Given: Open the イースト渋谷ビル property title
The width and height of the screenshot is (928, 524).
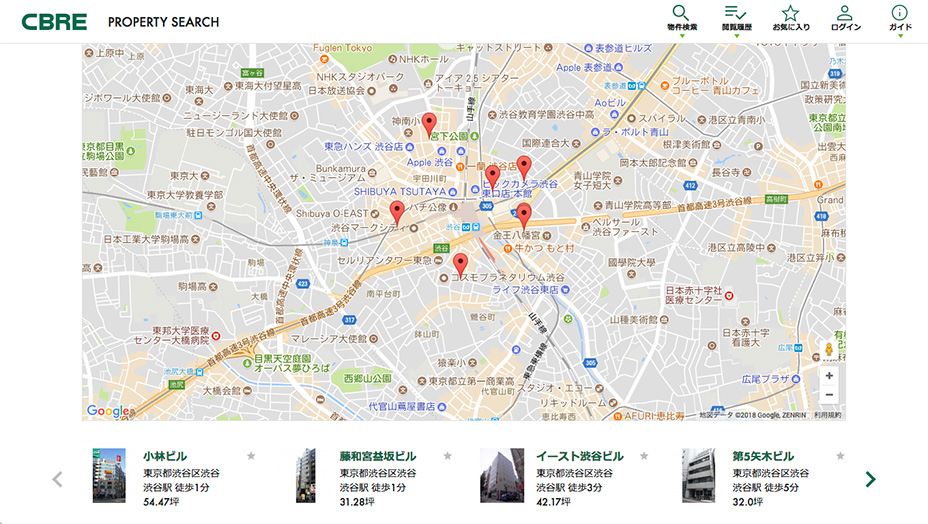Looking at the screenshot, I should click(x=579, y=457).
